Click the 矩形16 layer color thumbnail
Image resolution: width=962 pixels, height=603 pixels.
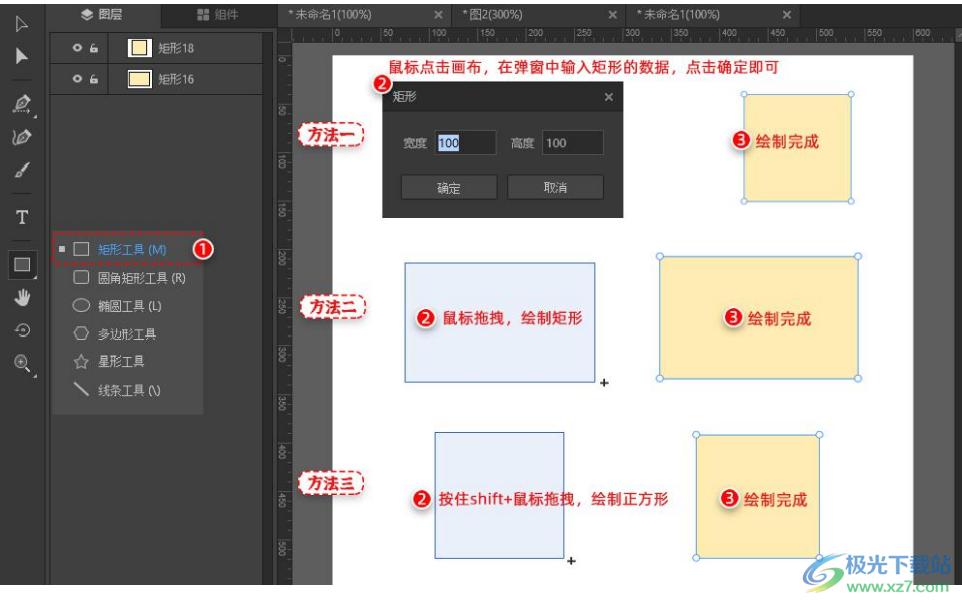[x=140, y=78]
